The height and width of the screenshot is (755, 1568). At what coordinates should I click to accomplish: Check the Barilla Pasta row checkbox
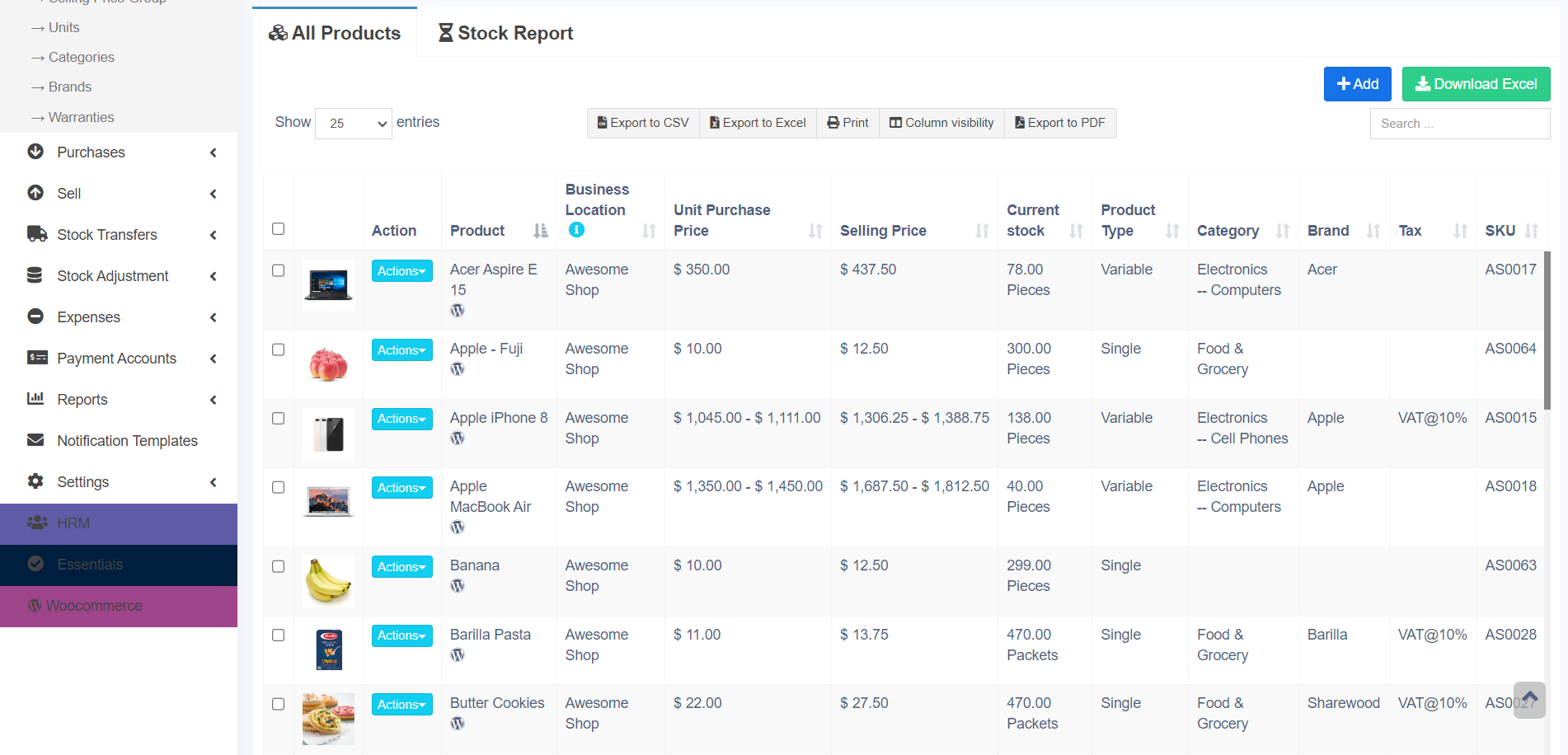279,635
